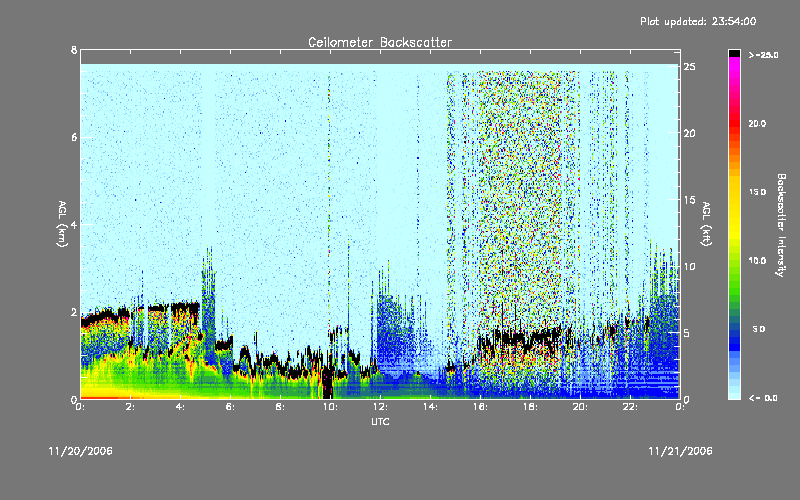Click the '5.0' colorbar tick label
800x500 pixels.
[x=759, y=330]
